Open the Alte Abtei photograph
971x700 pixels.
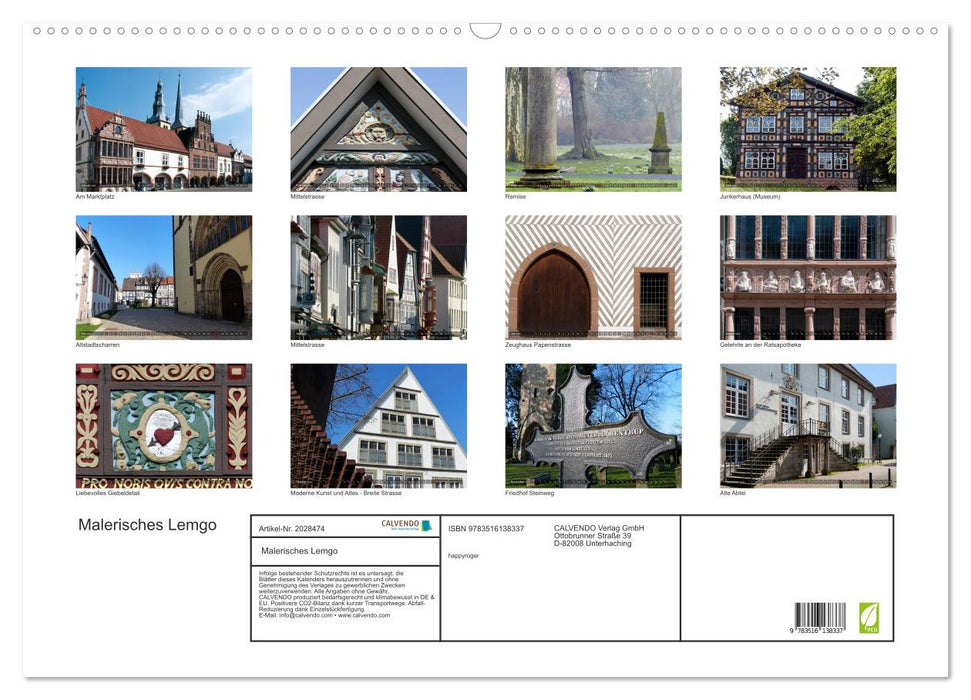point(808,425)
